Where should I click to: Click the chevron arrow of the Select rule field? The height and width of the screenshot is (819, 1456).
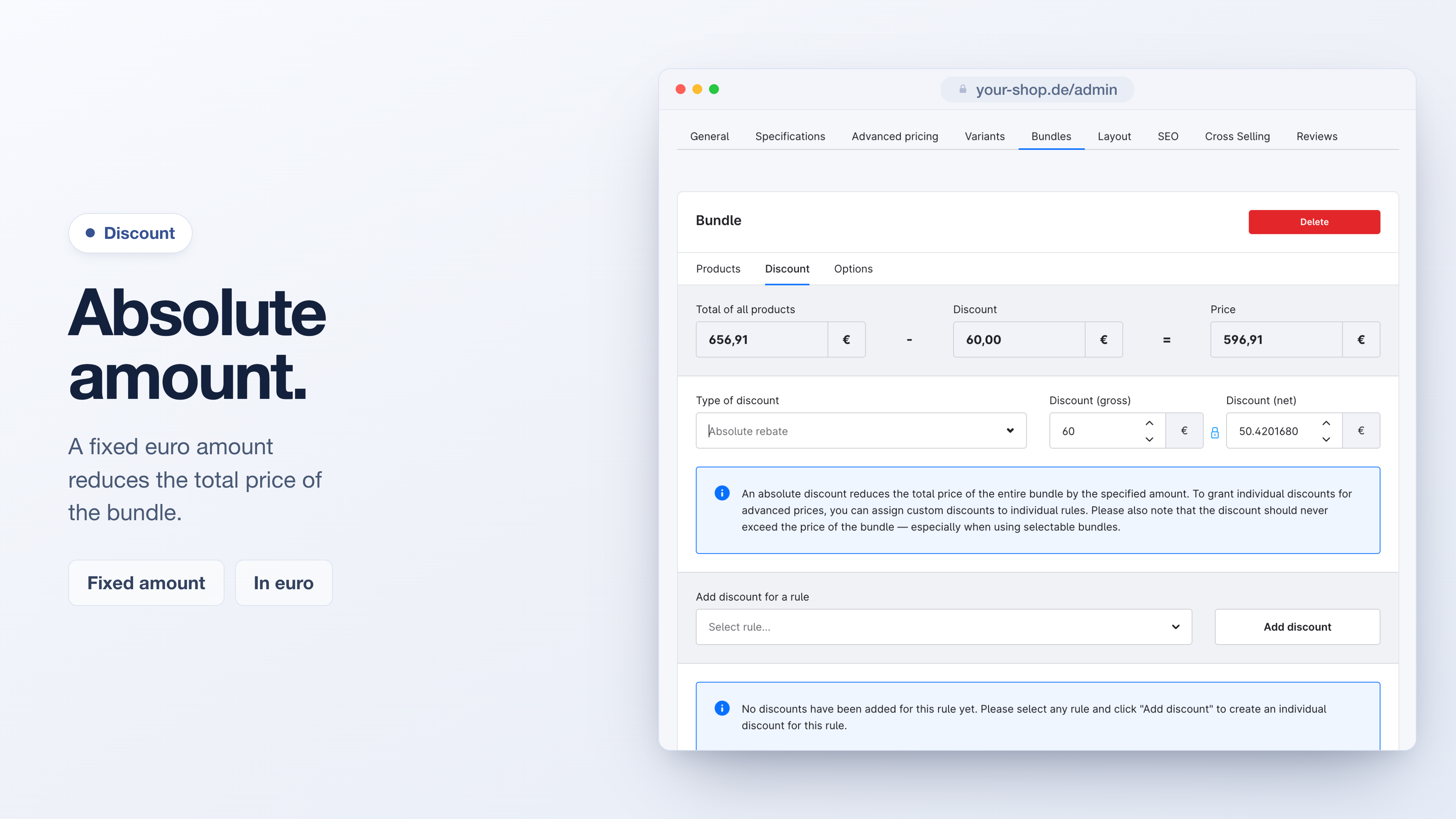[x=1176, y=627]
